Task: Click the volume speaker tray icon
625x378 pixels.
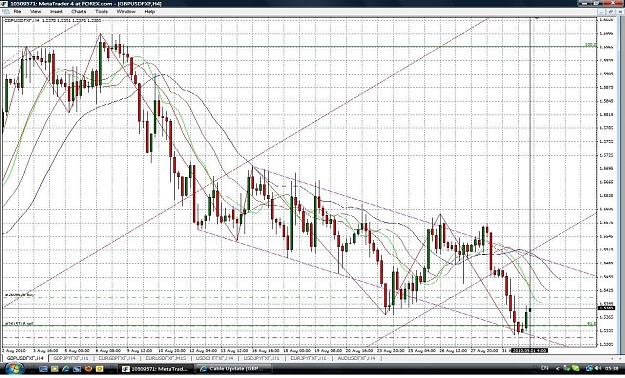Action: tap(597, 368)
